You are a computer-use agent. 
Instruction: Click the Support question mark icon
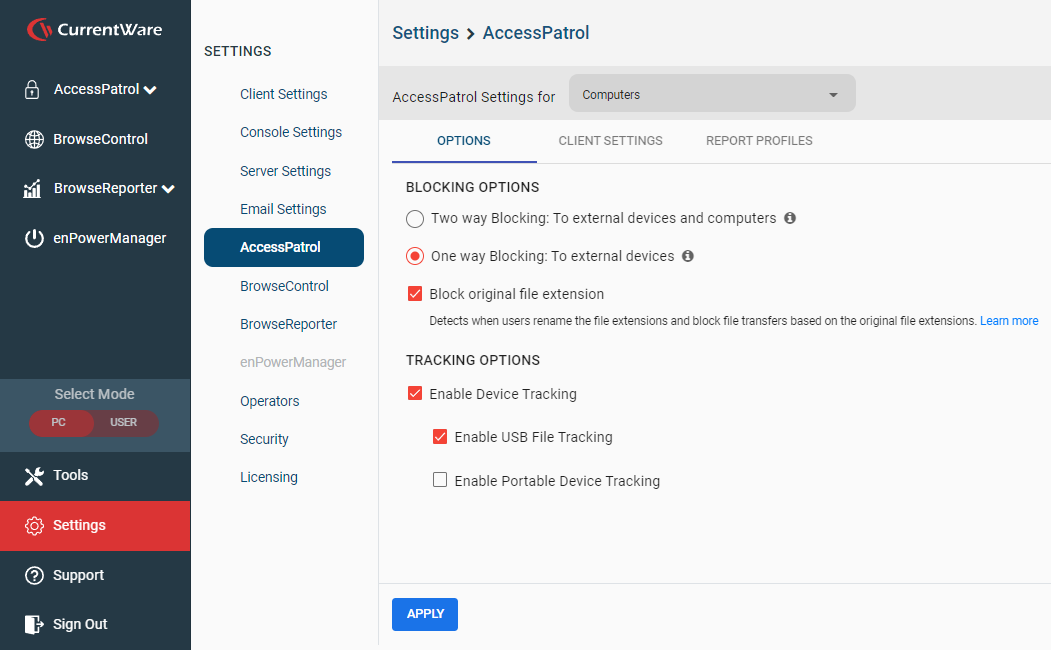[x=34, y=576]
